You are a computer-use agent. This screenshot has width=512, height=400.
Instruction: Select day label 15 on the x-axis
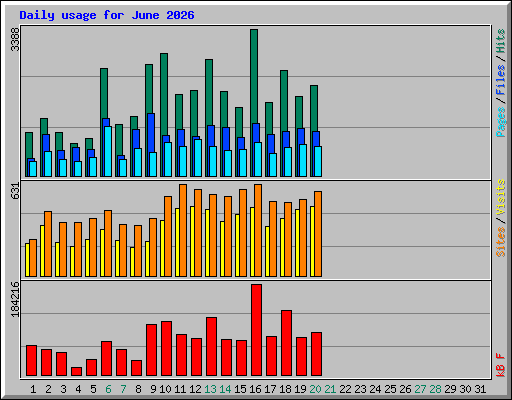pos(240,389)
